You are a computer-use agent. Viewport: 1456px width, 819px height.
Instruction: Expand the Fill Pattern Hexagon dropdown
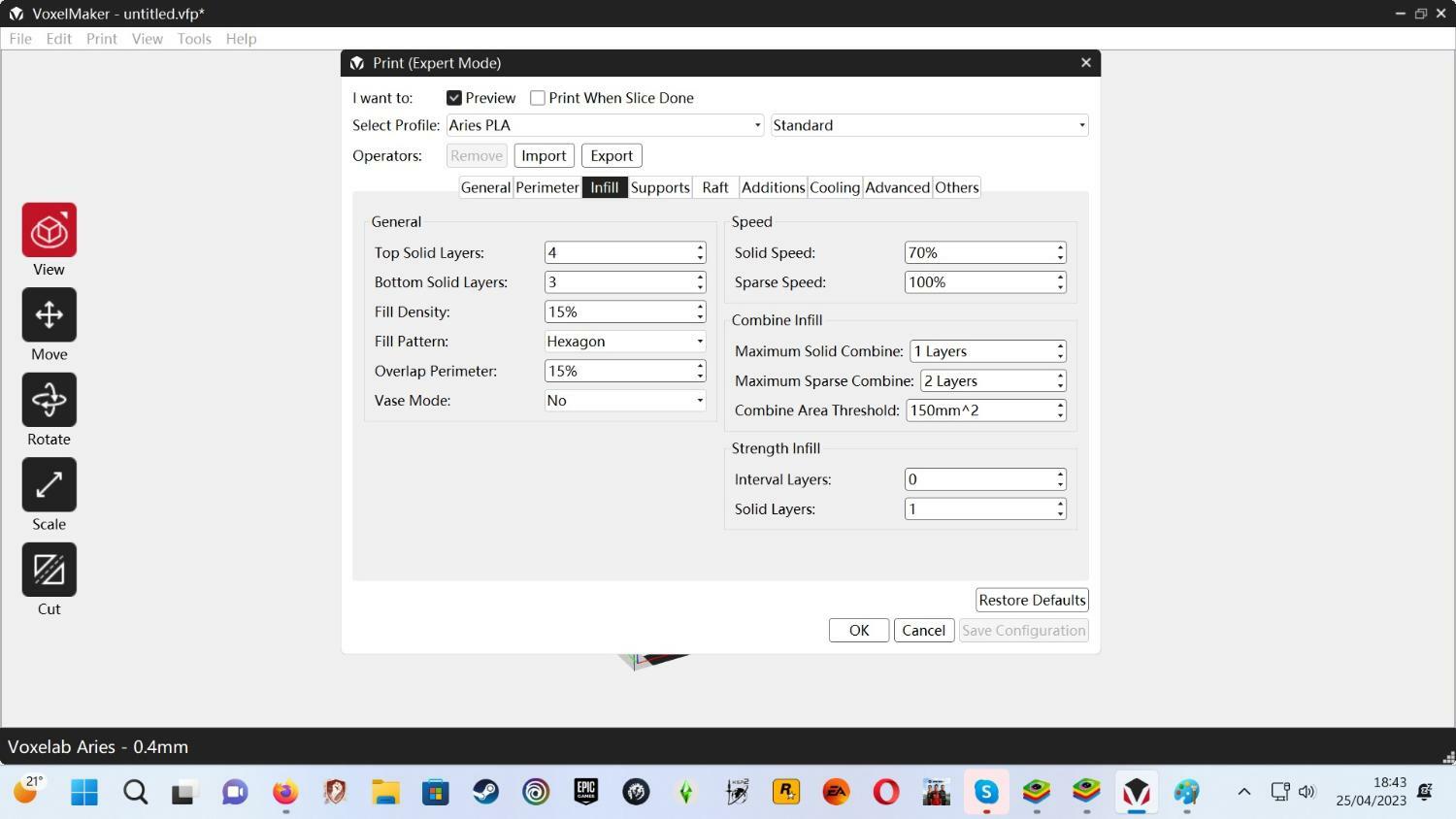coord(625,342)
